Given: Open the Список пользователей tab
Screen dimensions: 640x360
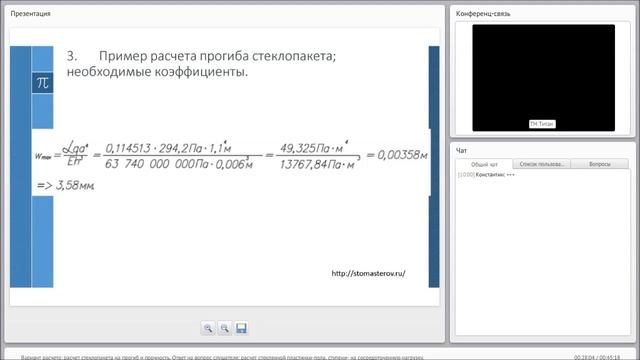Looking at the screenshot, I should [x=542, y=164].
